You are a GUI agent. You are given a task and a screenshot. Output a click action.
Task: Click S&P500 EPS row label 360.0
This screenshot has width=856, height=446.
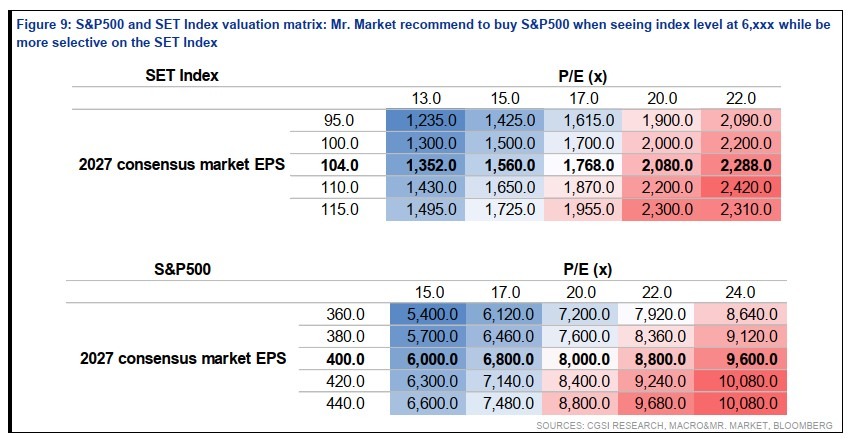pos(345,314)
